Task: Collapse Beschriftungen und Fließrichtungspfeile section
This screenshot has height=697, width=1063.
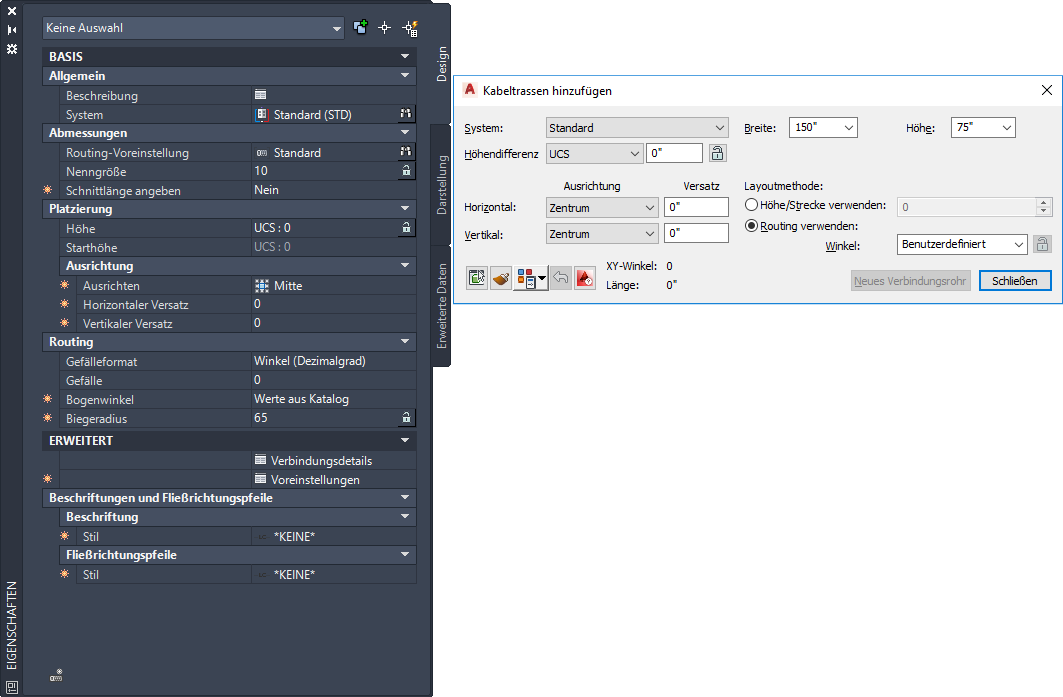Action: tap(405, 497)
